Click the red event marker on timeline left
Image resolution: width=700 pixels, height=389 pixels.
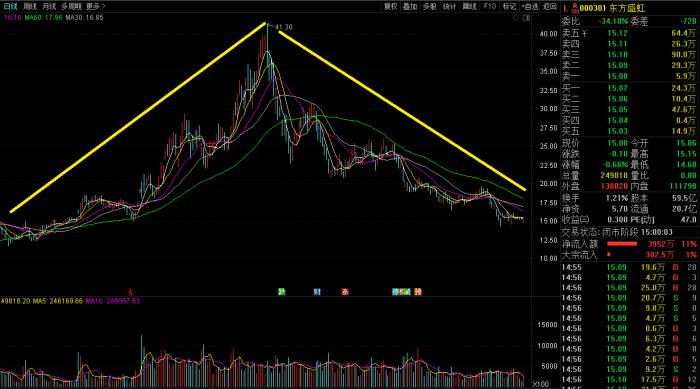point(130,293)
